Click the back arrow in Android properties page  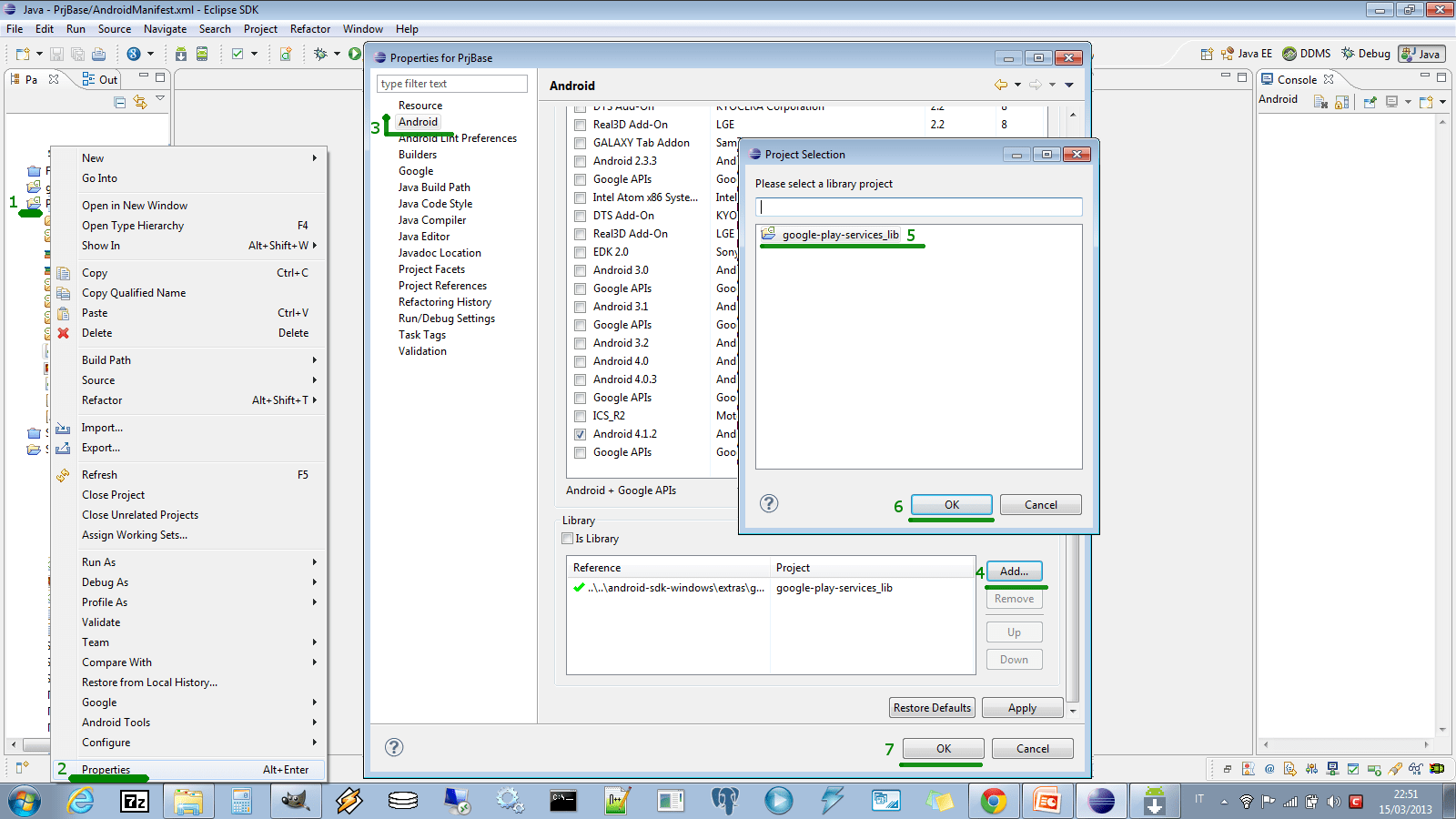[x=1001, y=85]
